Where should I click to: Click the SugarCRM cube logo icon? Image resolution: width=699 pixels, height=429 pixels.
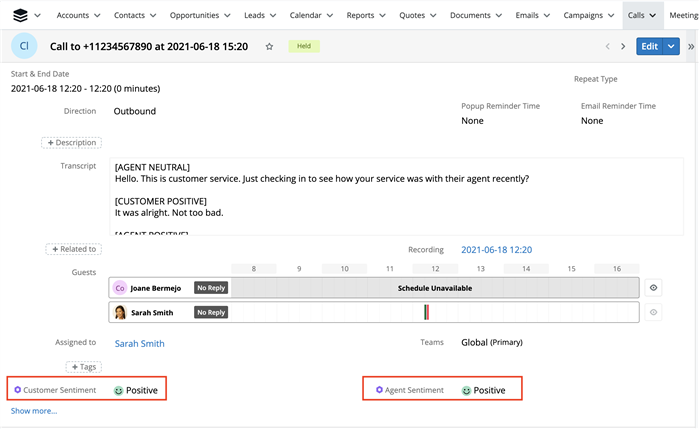(x=20, y=16)
